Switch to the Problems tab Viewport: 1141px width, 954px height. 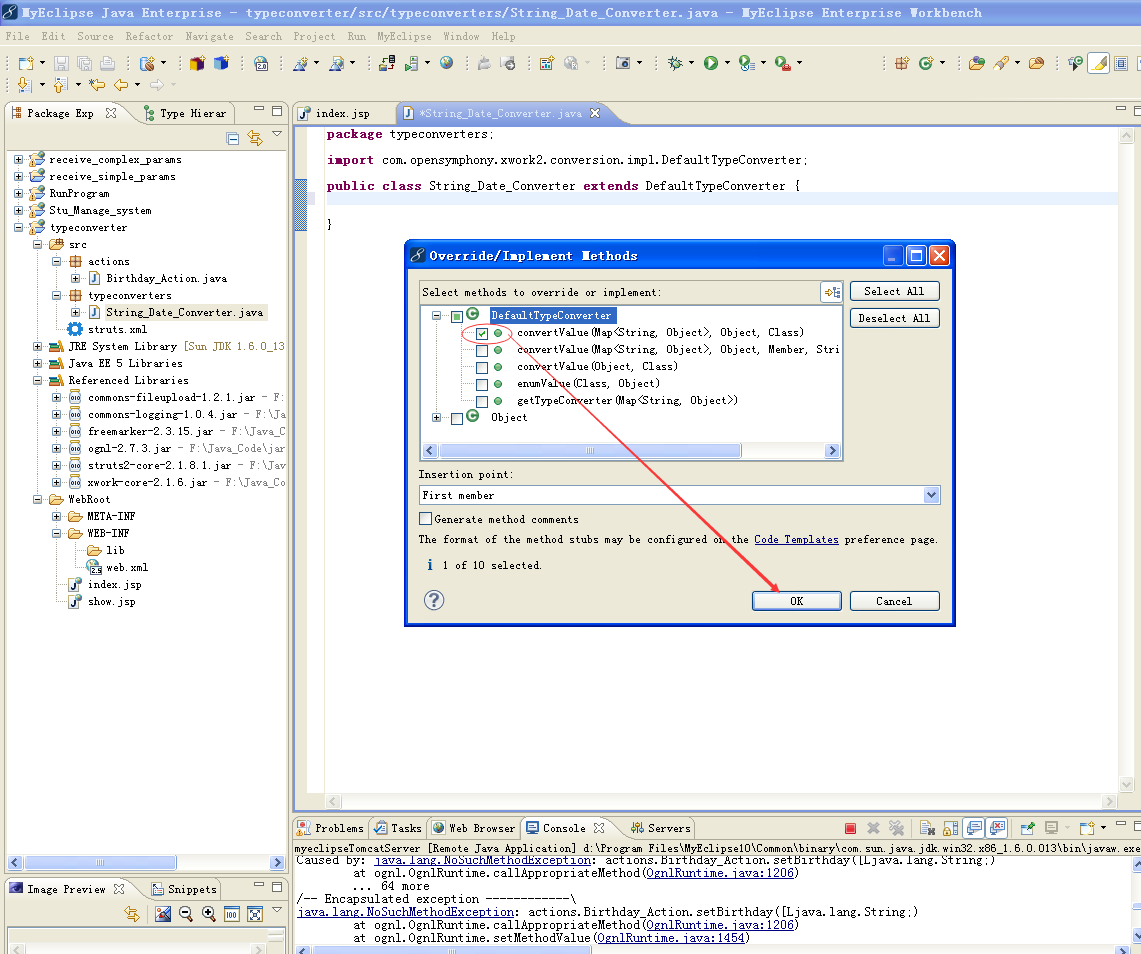coord(331,828)
